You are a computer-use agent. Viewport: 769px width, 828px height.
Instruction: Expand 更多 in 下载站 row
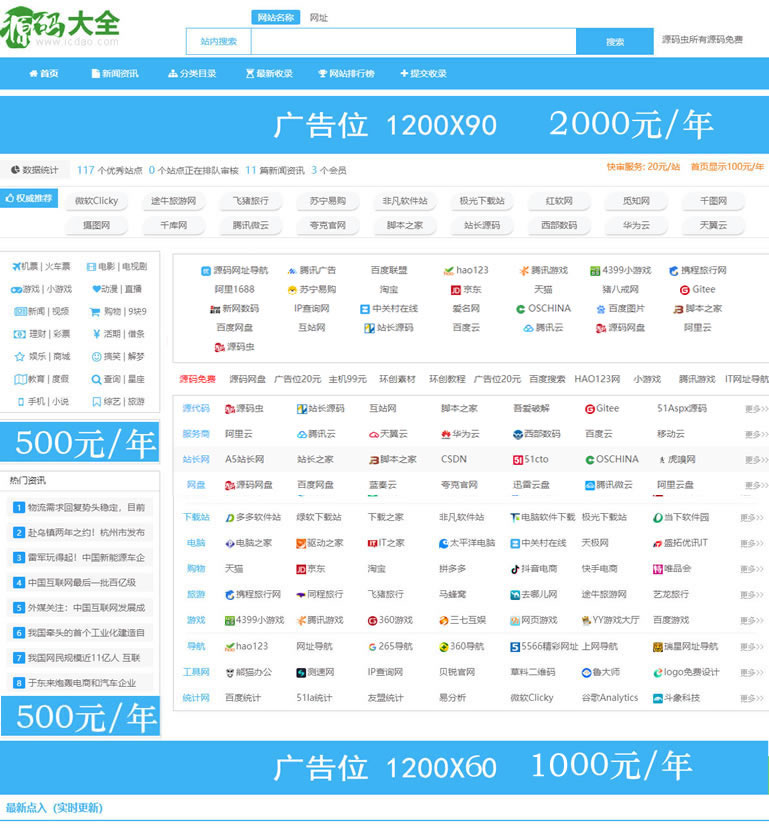[x=752, y=518]
